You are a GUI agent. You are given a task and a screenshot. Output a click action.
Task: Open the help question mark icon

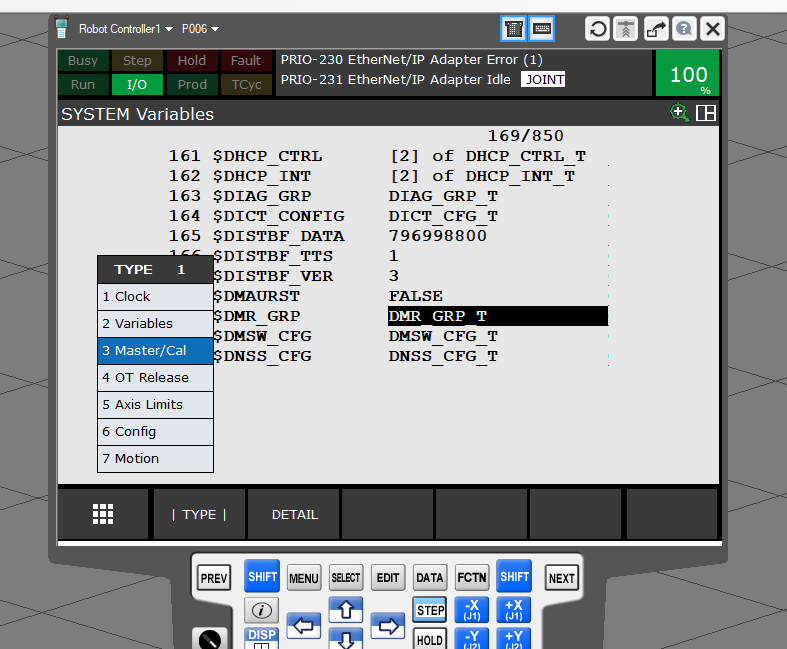tap(684, 28)
